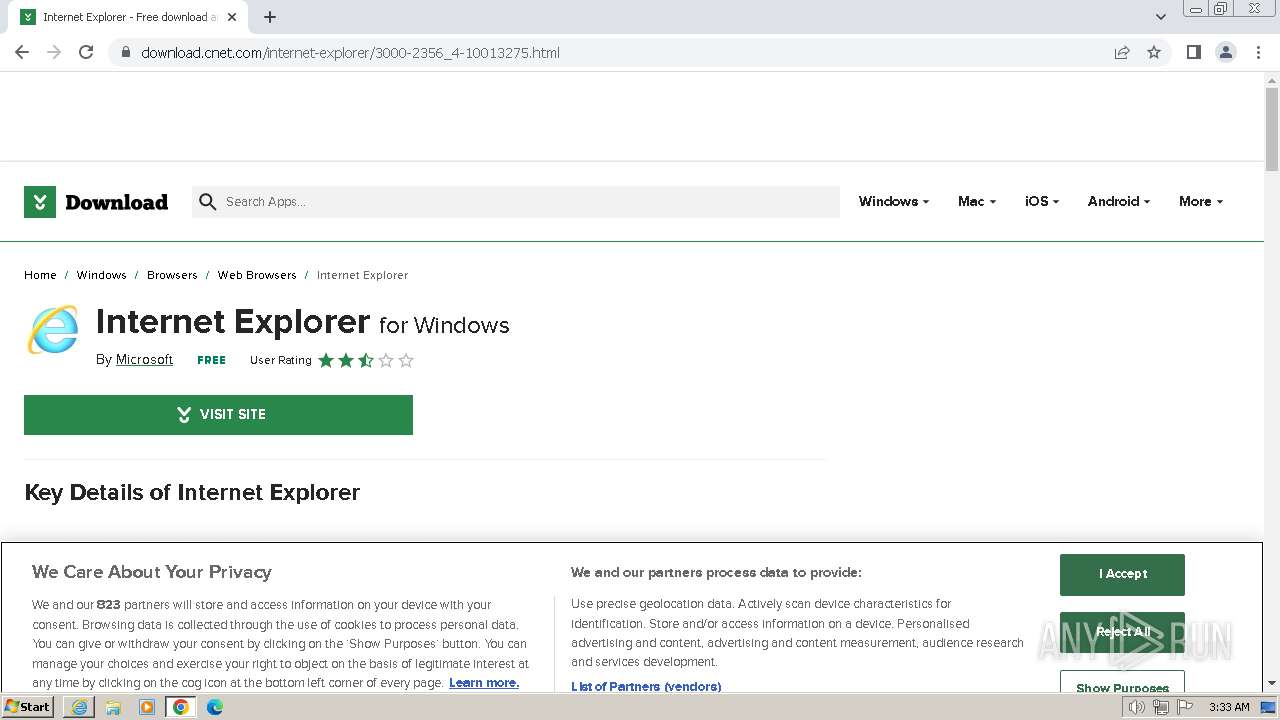Go to the Browsers breadcrumb
The image size is (1280, 720).
tap(172, 275)
